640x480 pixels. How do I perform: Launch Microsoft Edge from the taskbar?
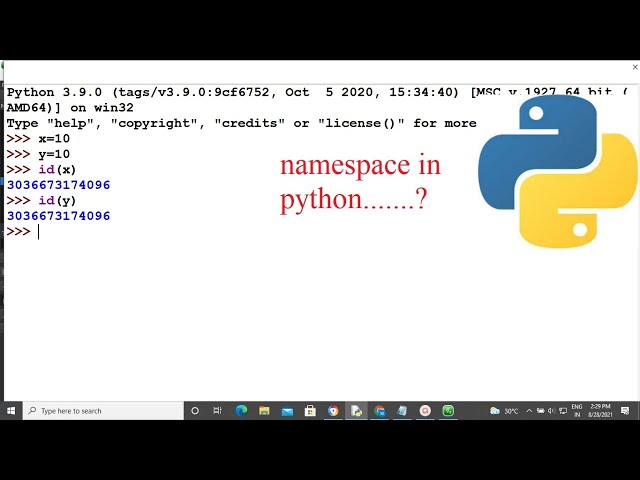[x=241, y=411]
